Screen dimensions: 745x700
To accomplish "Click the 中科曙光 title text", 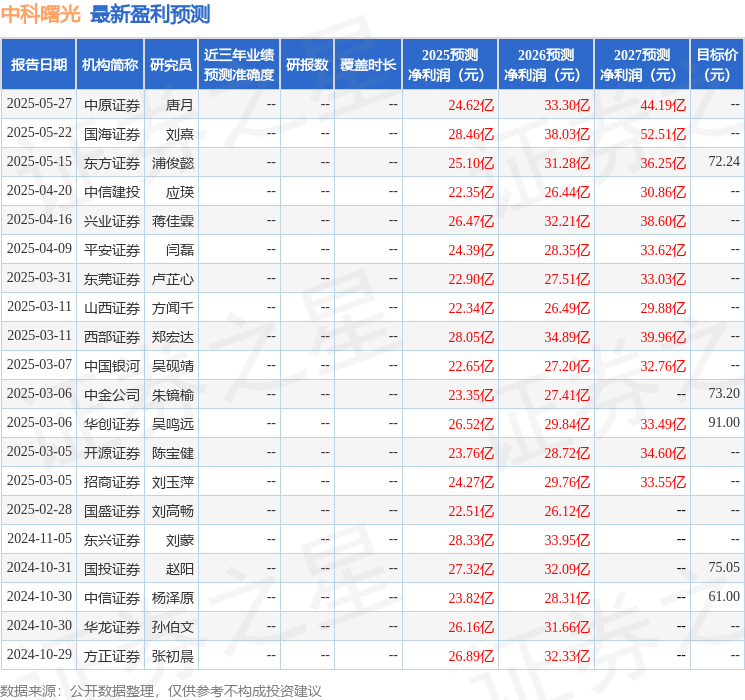I will pos(41,14).
